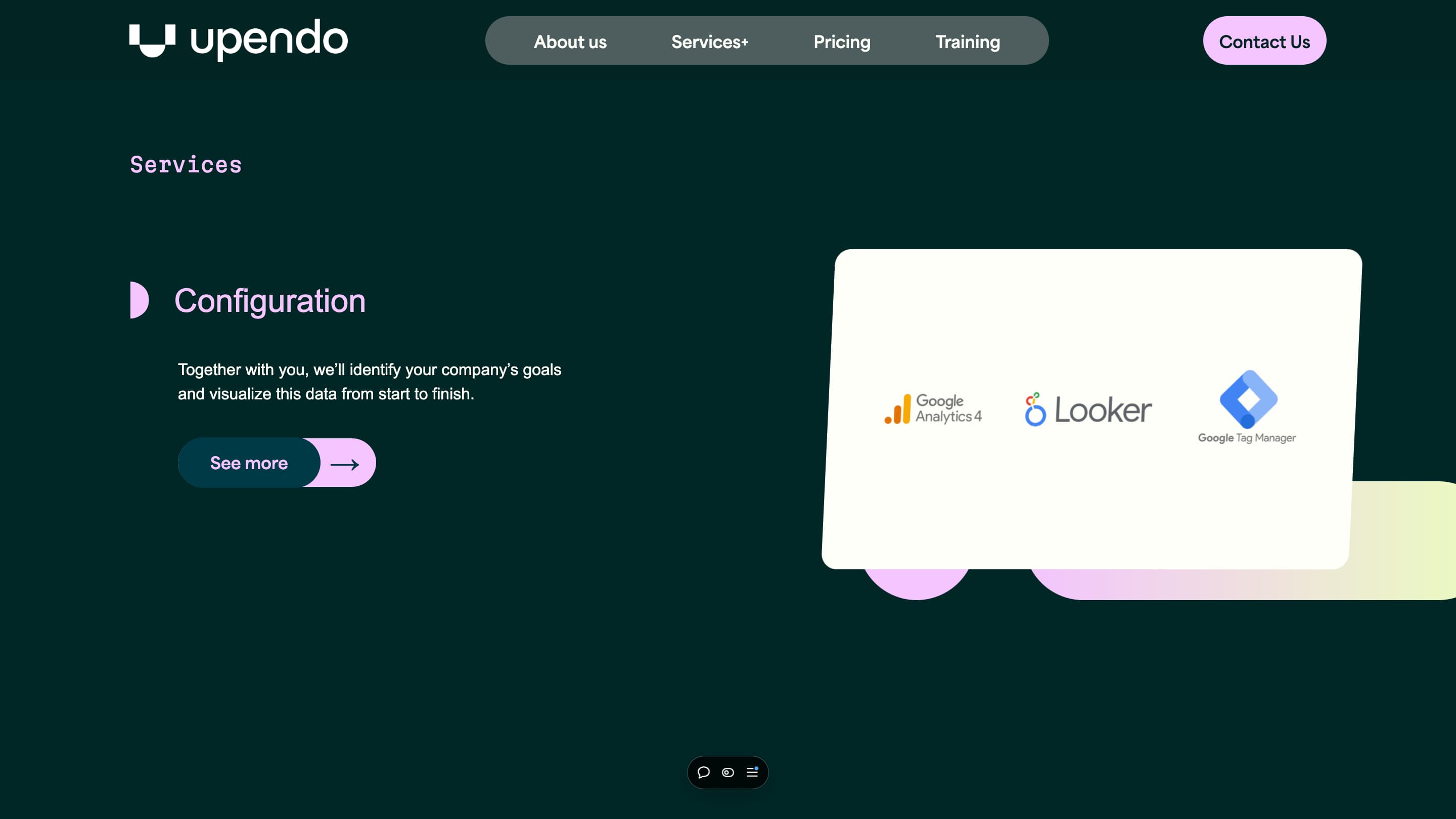This screenshot has width=1456, height=819.
Task: Go to the Pricing page
Action: [842, 41]
